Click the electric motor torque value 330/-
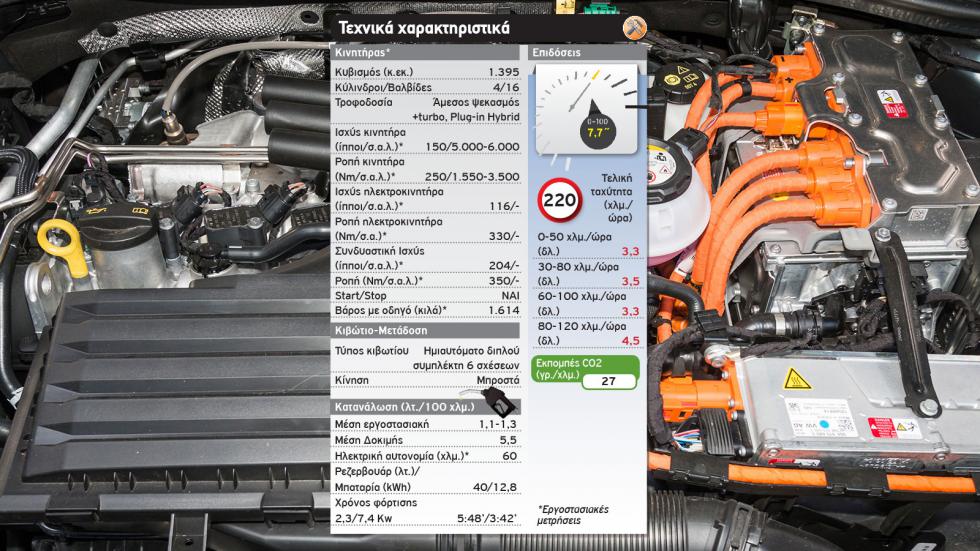The height and width of the screenshot is (551, 980). point(504,236)
